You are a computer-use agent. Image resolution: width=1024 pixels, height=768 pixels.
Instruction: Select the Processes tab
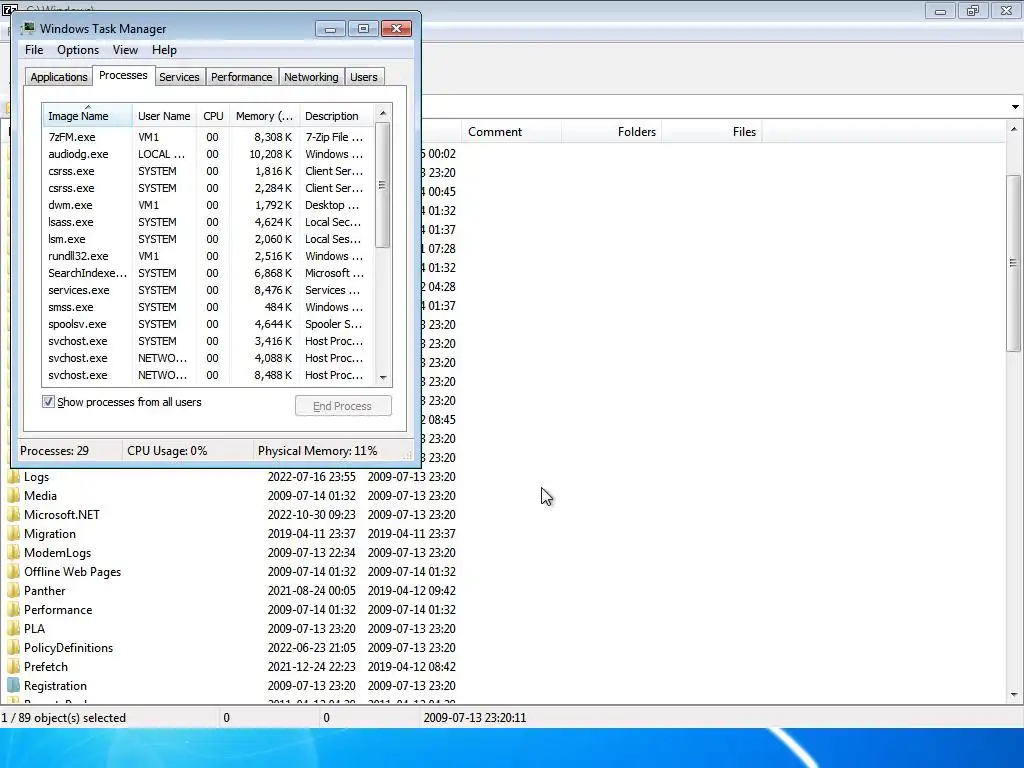123,75
